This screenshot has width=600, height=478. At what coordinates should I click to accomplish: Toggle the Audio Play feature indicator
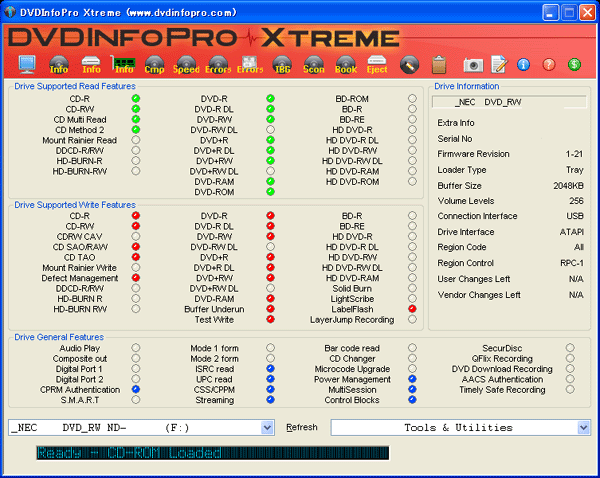[135, 348]
